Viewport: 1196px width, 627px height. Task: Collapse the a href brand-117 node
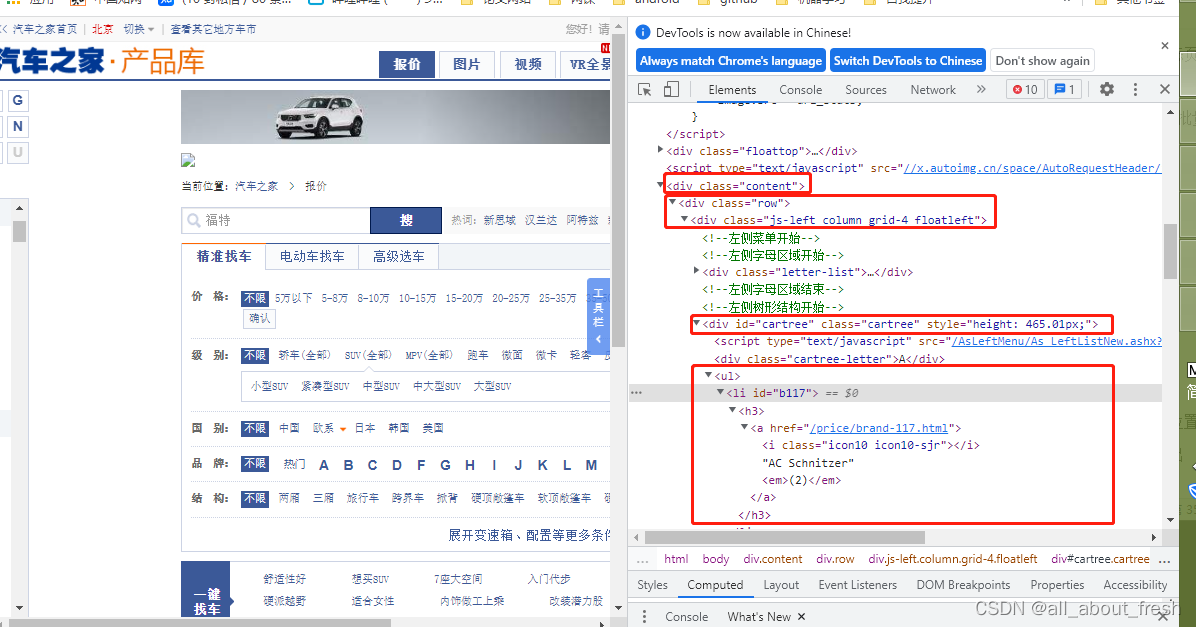pos(744,427)
